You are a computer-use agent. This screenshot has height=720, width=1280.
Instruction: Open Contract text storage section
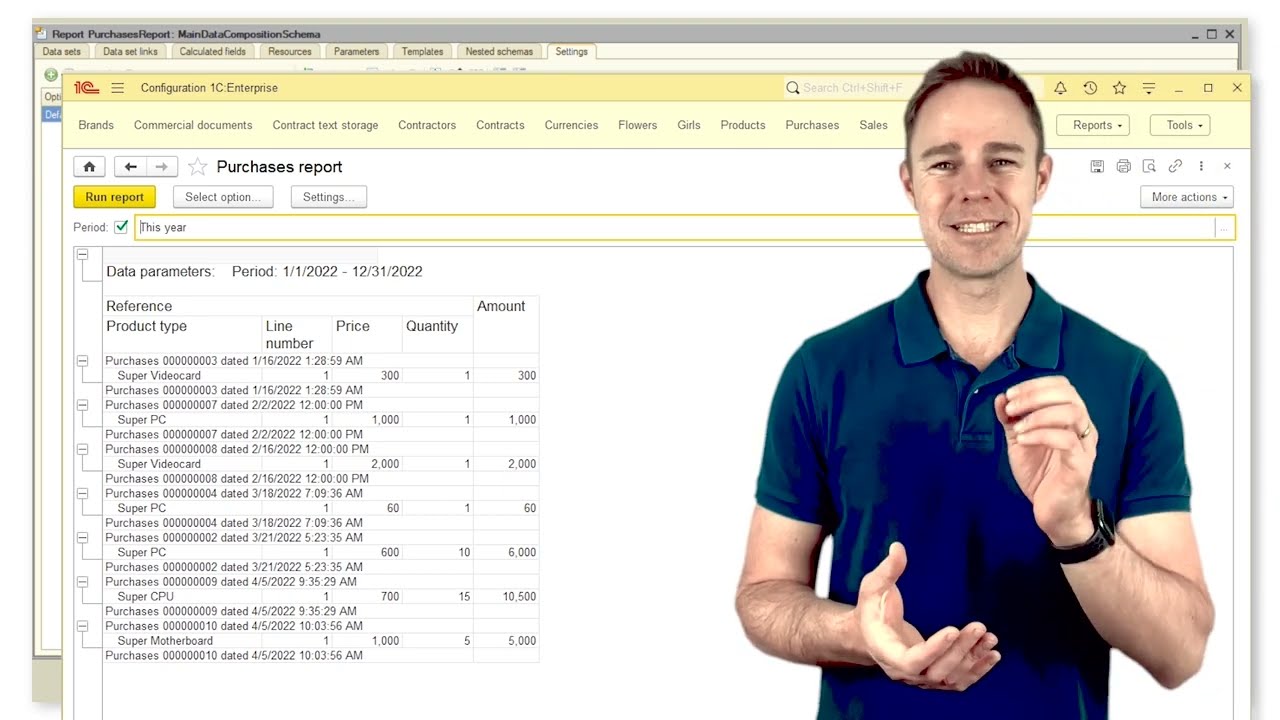[x=325, y=125]
